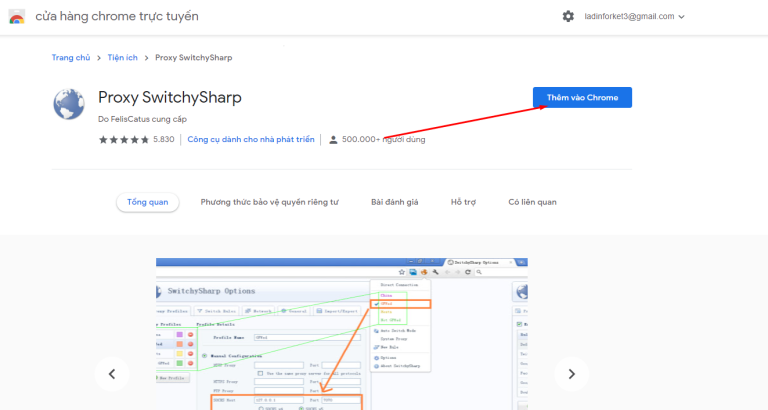The height and width of the screenshot is (410, 768).
Task: Click the Chrome Web Store rainbow logo
Action: [x=17, y=16]
